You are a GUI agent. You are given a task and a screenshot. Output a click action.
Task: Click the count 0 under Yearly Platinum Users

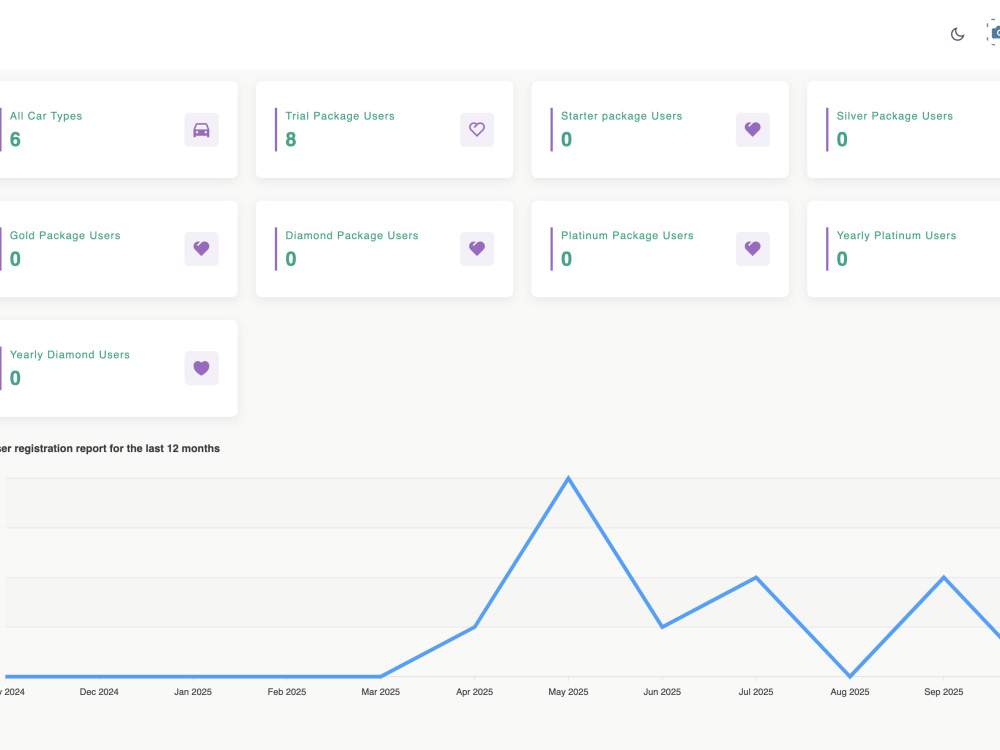842,258
